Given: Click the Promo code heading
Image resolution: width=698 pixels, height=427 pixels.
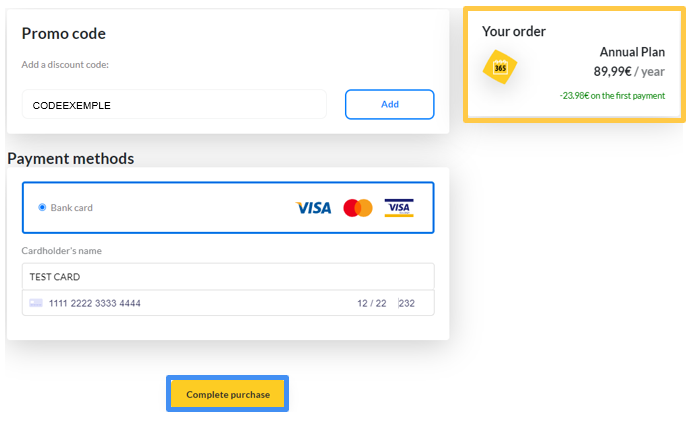Looking at the screenshot, I should (x=64, y=33).
